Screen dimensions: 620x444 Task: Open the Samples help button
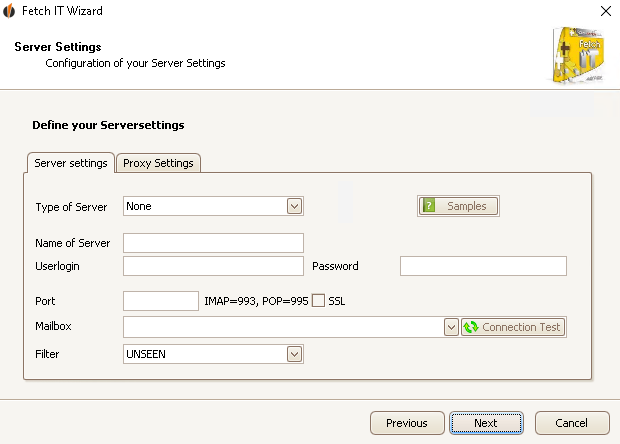[x=458, y=206]
